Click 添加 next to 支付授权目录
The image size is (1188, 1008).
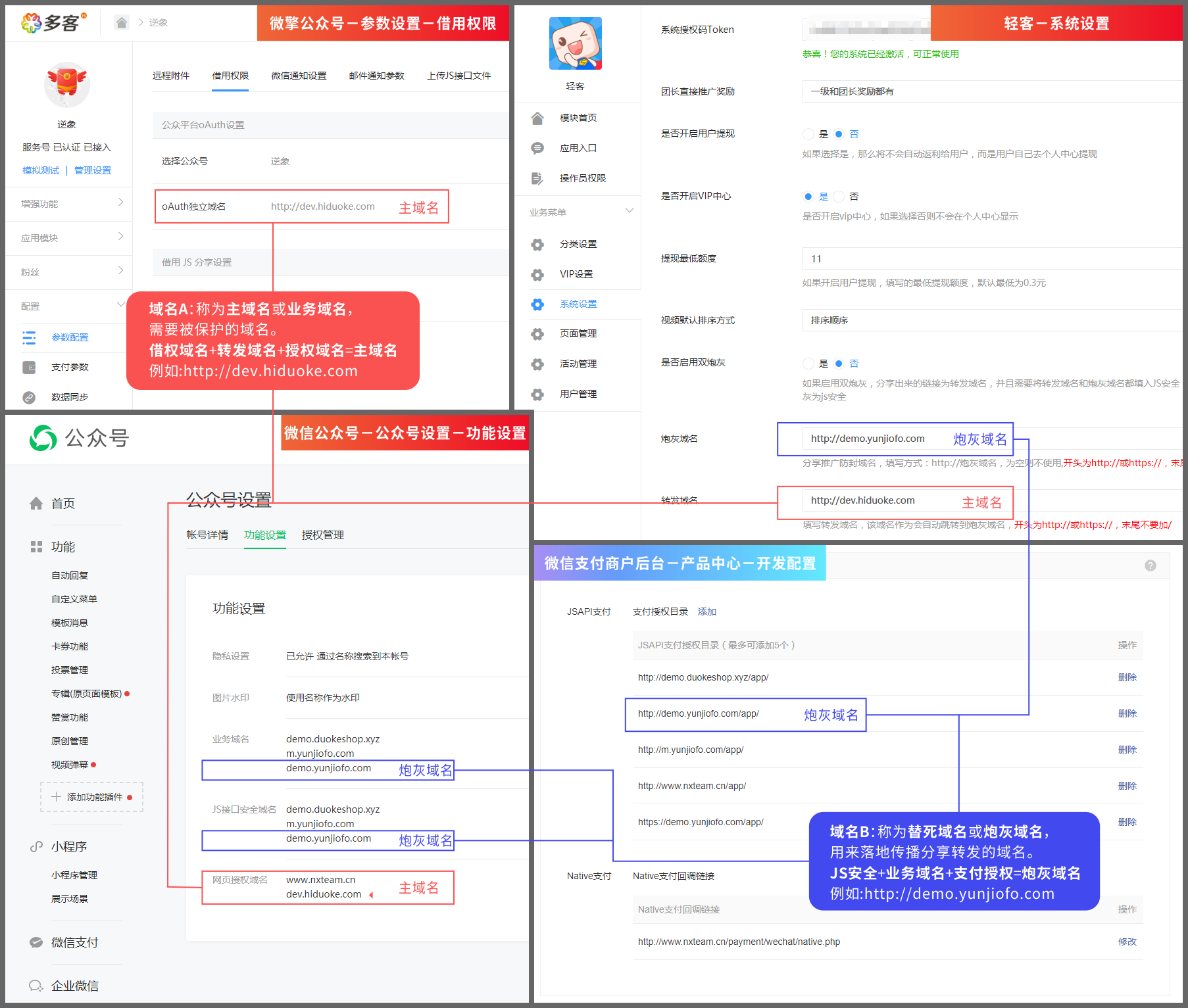pyautogui.click(x=707, y=612)
